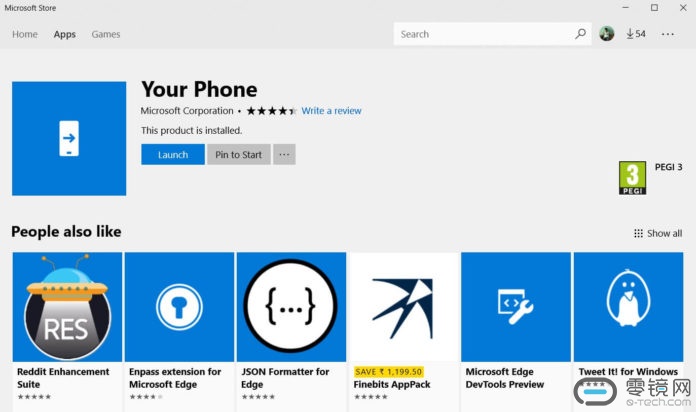Open the JSON Formatter braces icon tile
The image size is (696, 412).
[x=291, y=307]
